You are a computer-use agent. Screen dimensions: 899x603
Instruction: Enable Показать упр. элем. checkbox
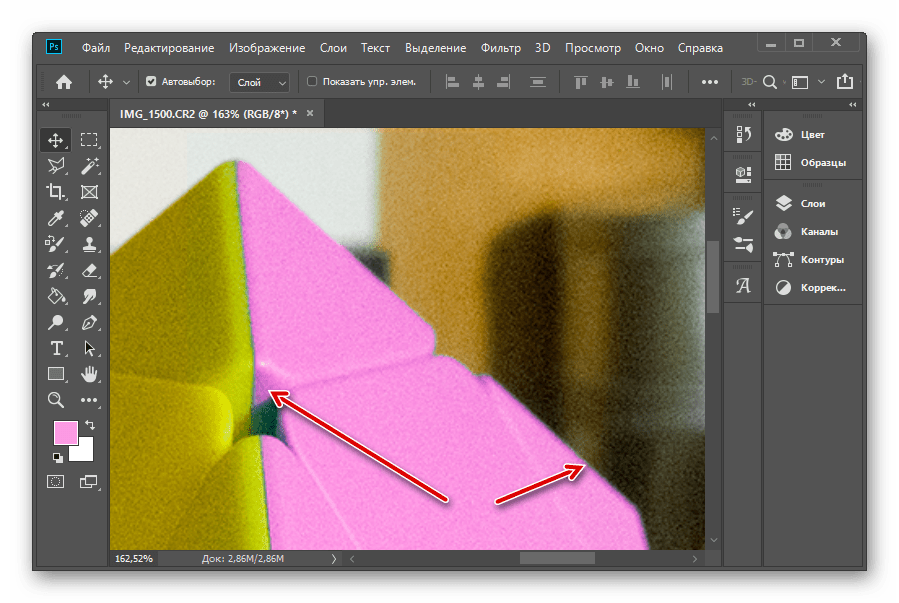point(312,82)
